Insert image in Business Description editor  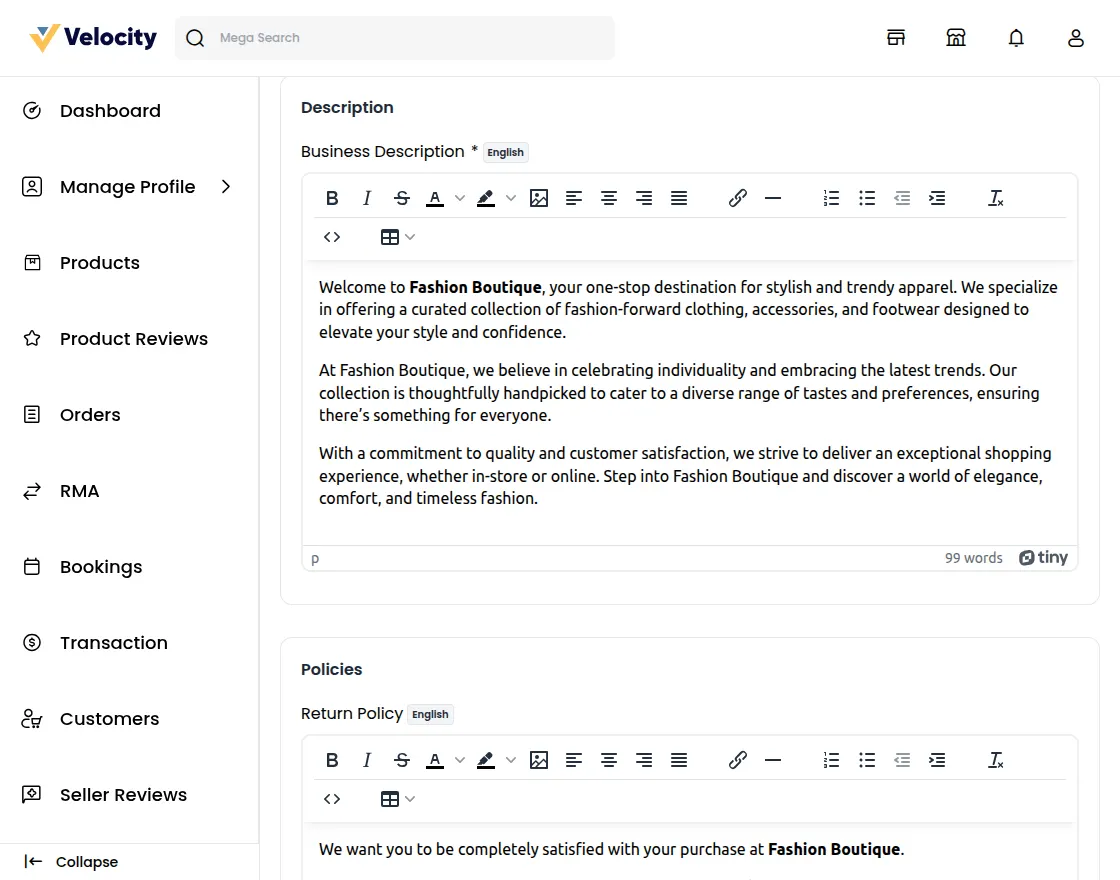[x=539, y=198]
